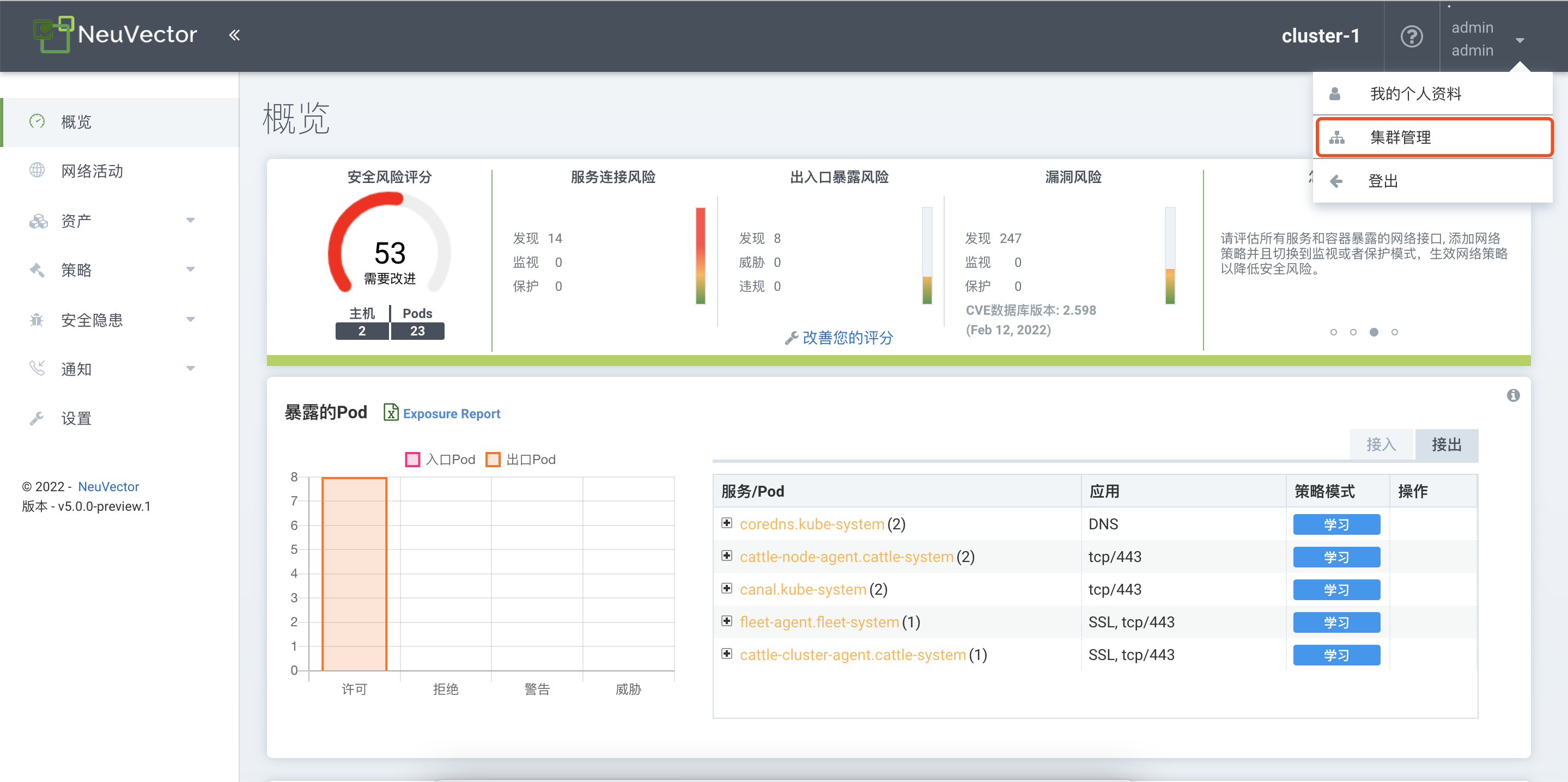Collapse the sidebar with double-chevron icon

234,35
